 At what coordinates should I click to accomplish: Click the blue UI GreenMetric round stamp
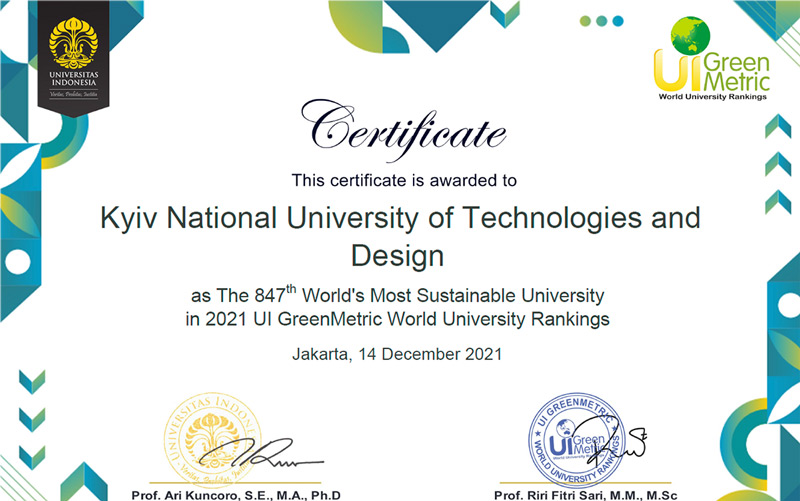pos(577,440)
